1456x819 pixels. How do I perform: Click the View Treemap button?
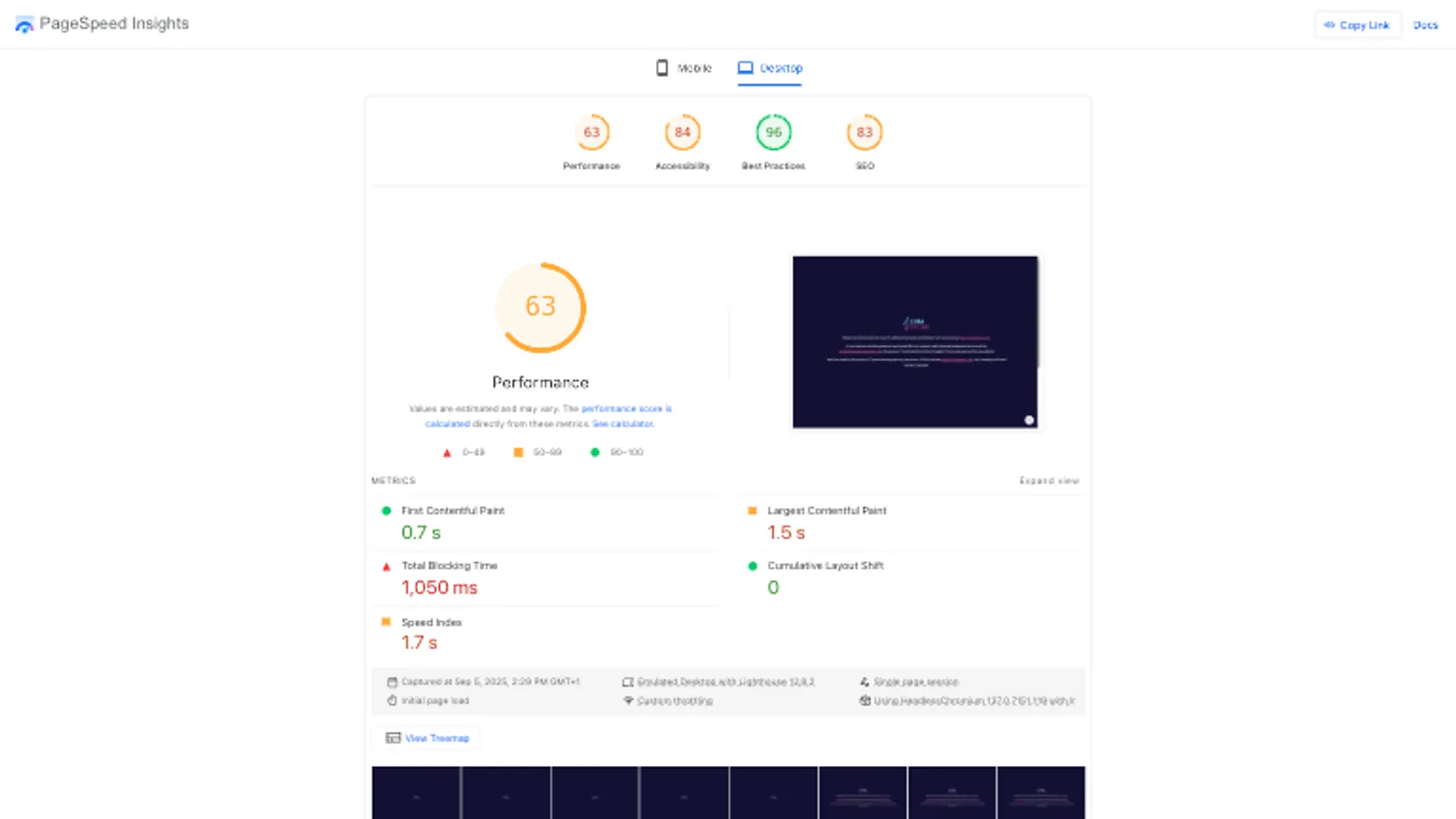[x=428, y=737]
